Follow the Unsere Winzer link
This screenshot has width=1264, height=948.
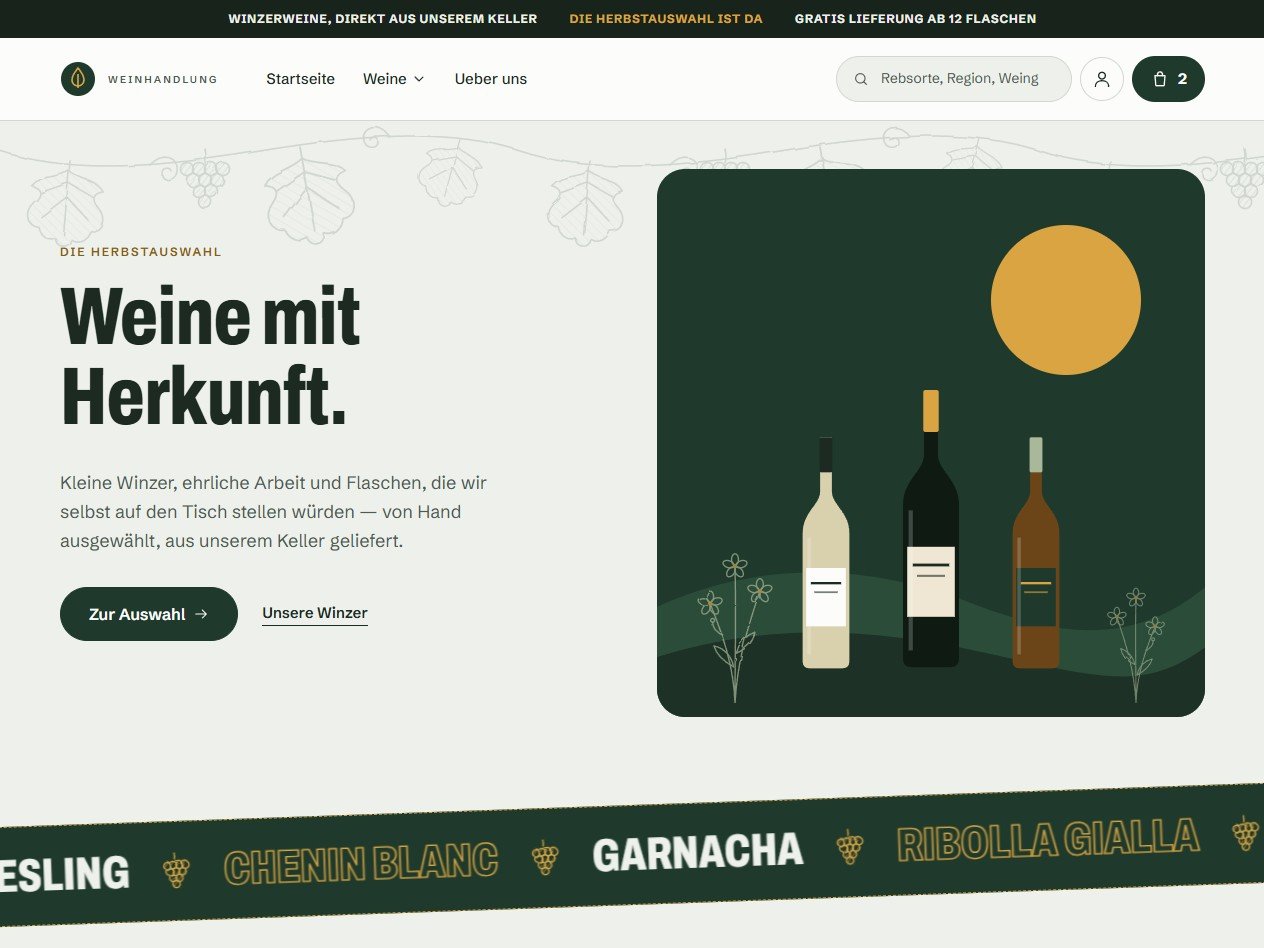pos(315,613)
